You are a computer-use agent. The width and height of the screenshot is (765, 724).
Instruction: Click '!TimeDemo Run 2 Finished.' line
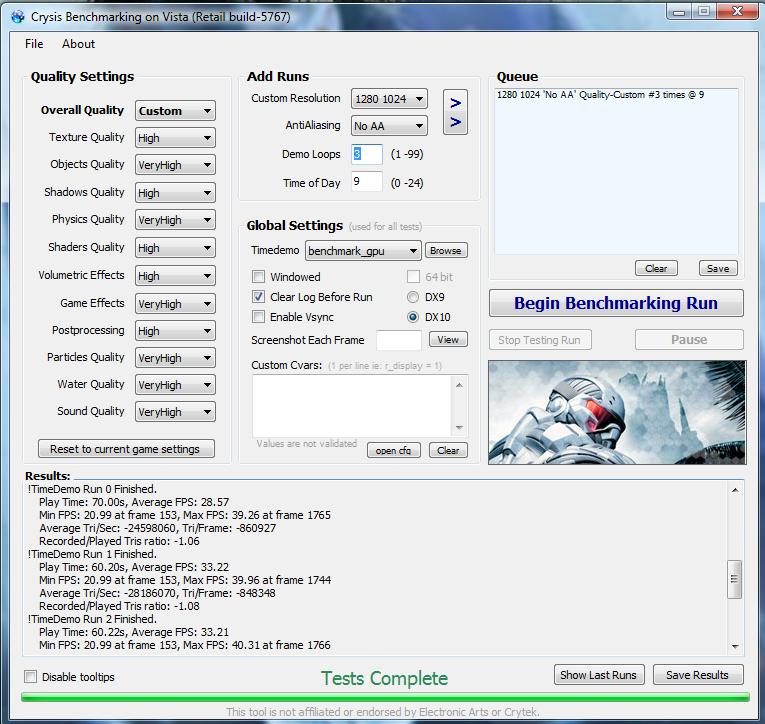[x=92, y=619]
